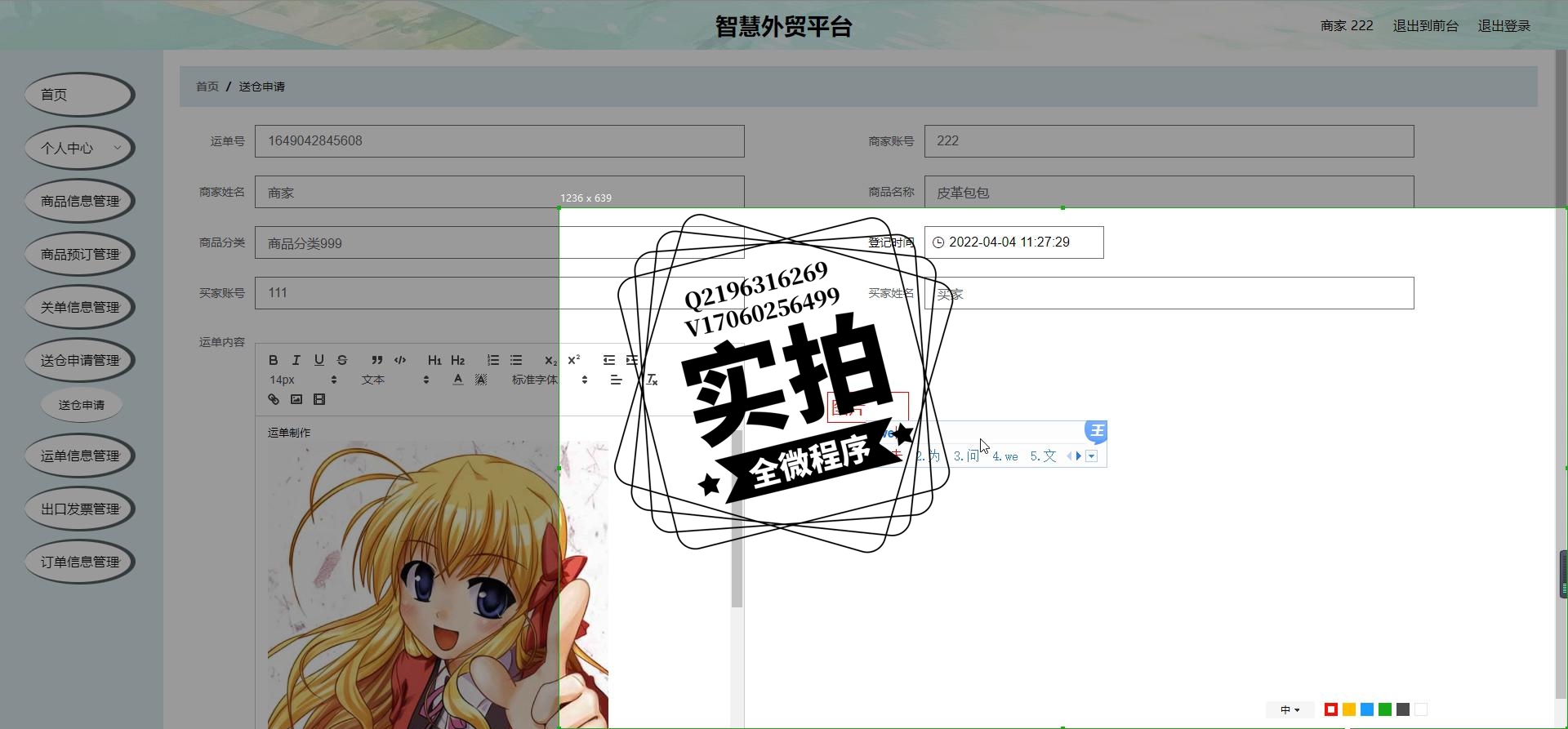Open 商品预订管理 in the sidebar
The image size is (1568, 729).
pyautogui.click(x=79, y=254)
